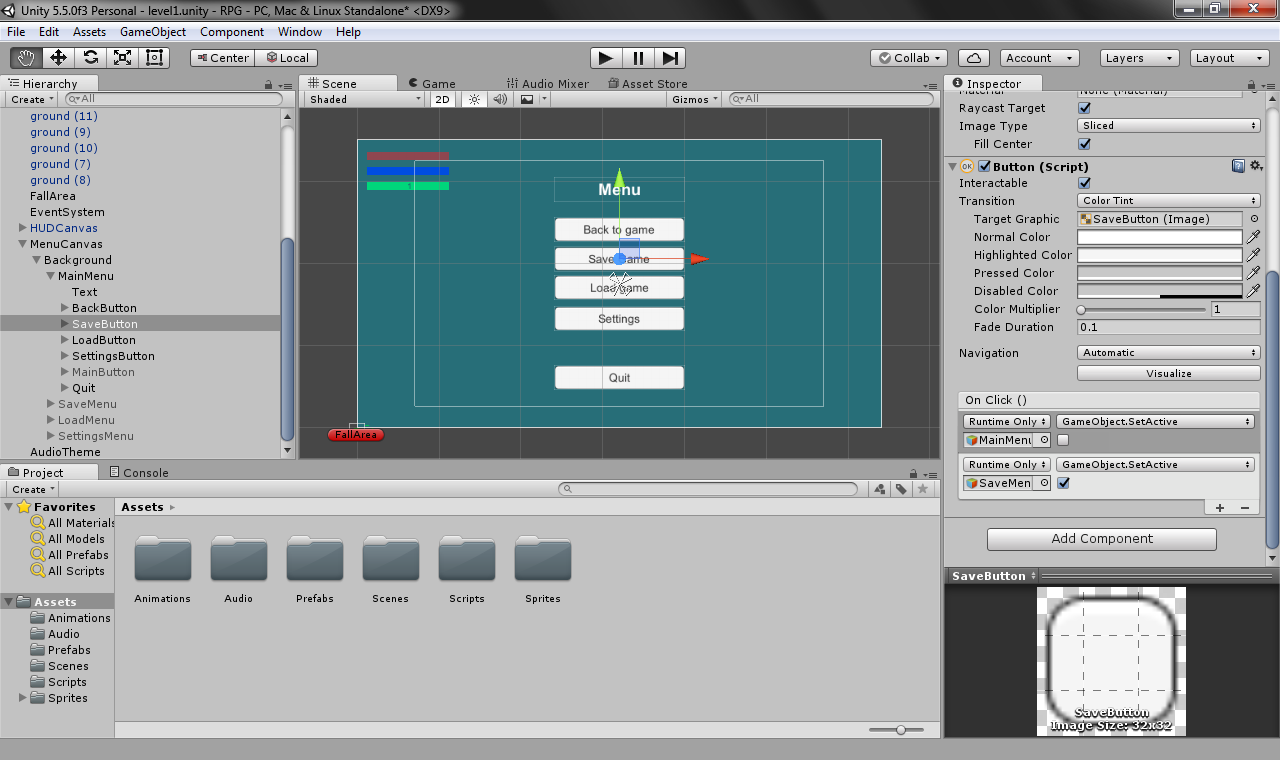Image resolution: width=1280 pixels, height=760 pixels.
Task: Switch to Console tab
Action: click(138, 473)
